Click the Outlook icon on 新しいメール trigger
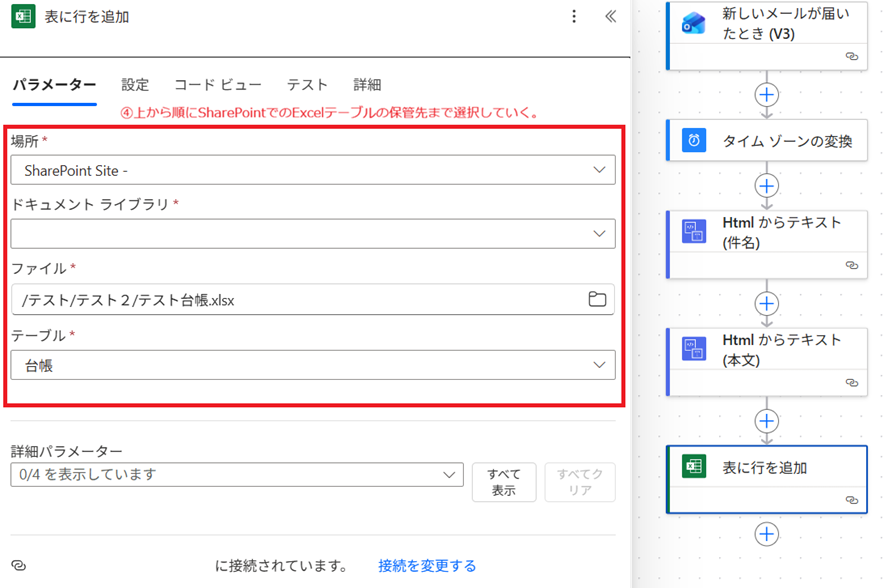 (x=694, y=24)
